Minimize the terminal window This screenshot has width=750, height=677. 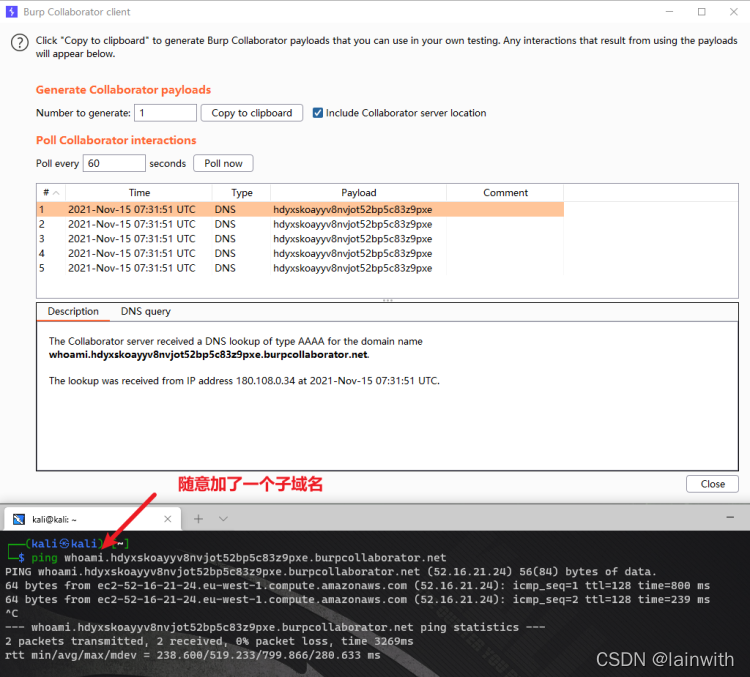[x=730, y=517]
